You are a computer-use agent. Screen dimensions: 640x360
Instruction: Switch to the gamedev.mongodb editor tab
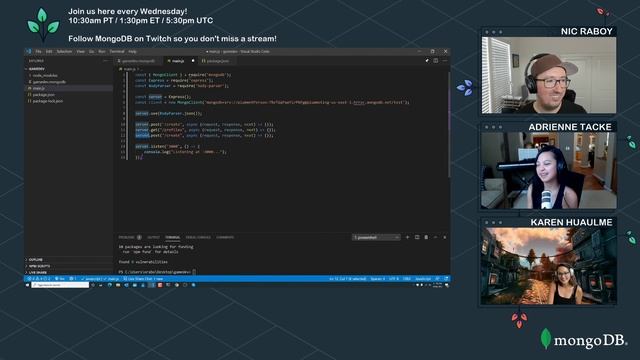point(138,61)
